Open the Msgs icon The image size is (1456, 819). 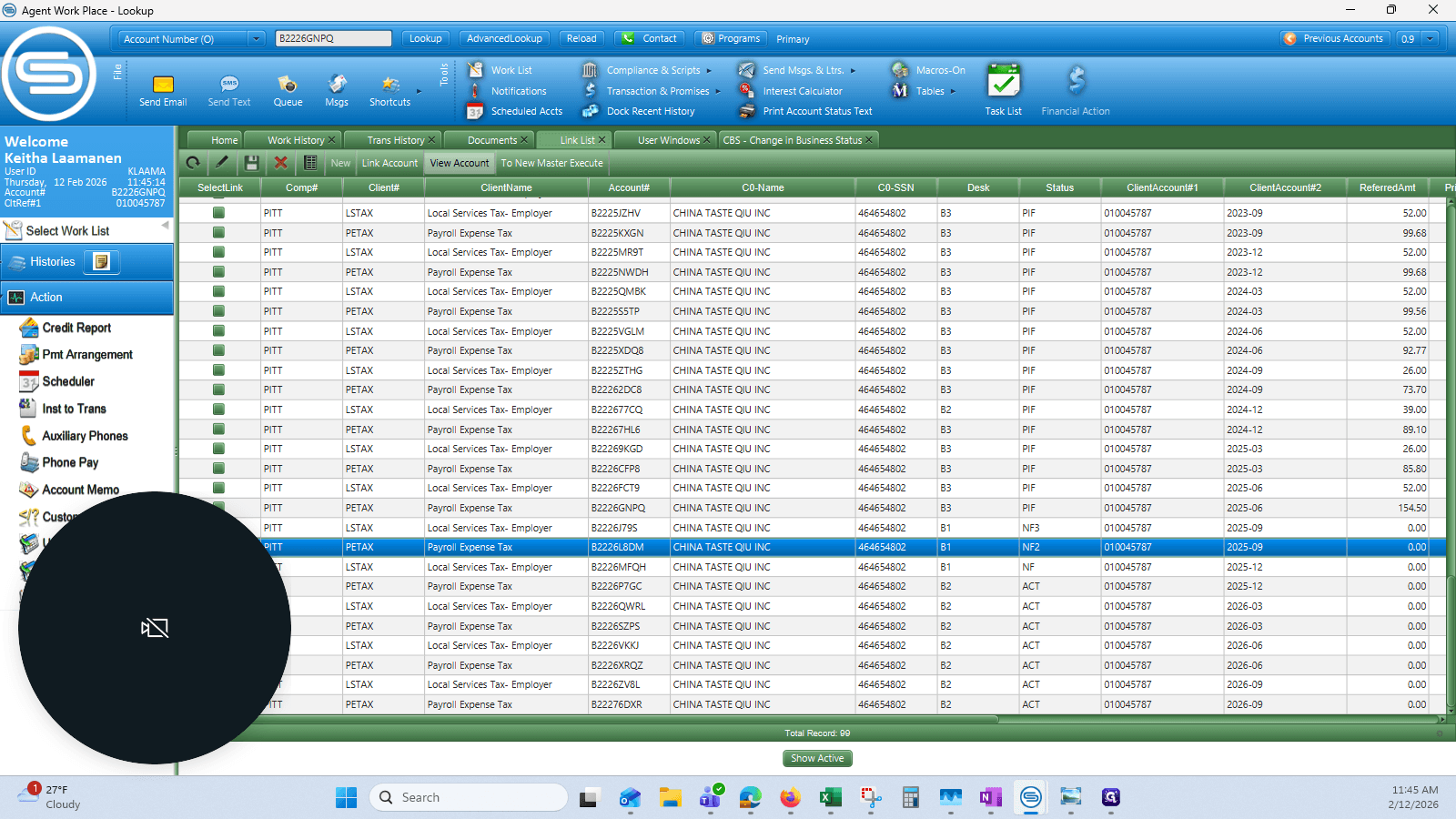(337, 91)
